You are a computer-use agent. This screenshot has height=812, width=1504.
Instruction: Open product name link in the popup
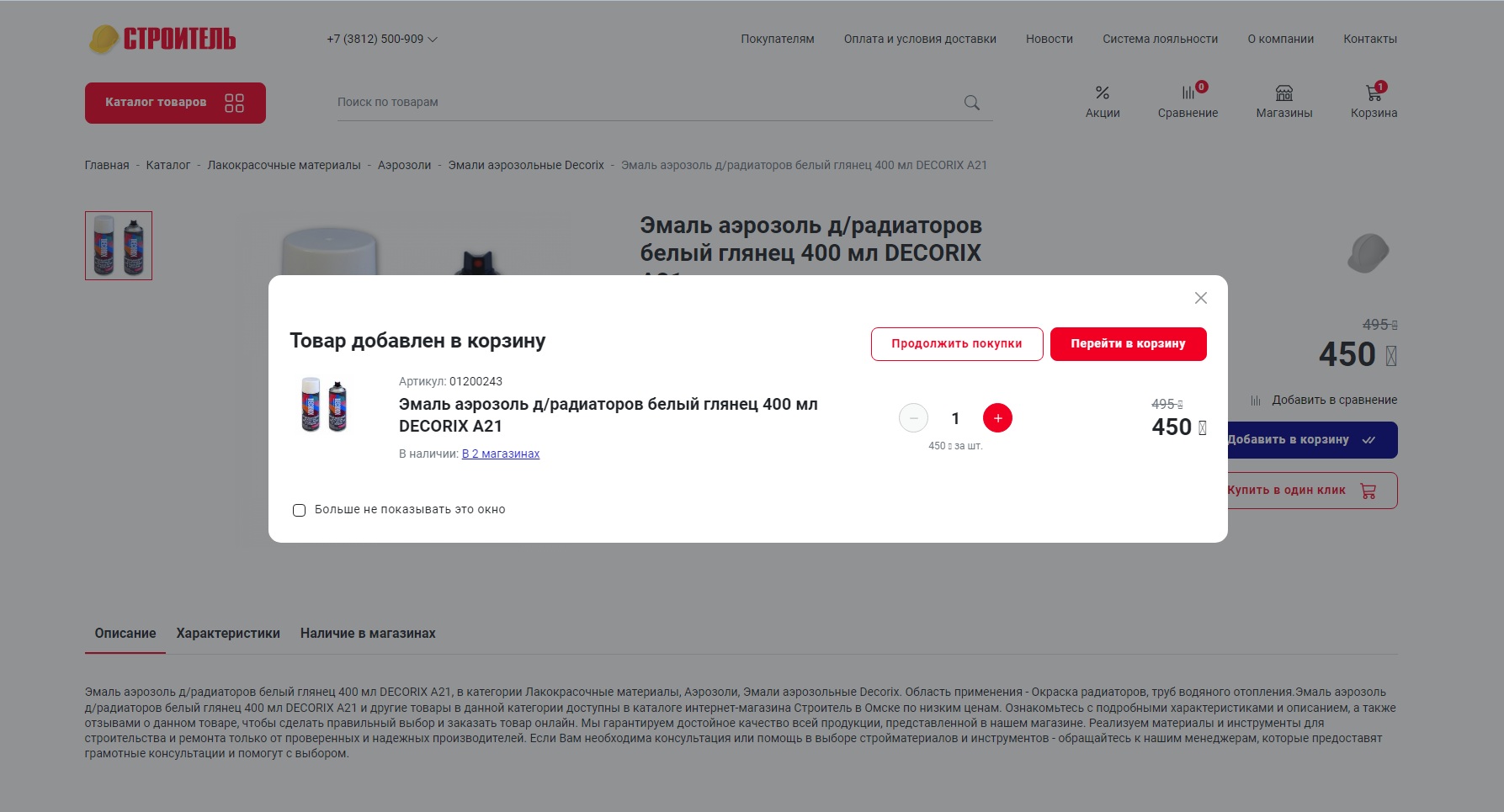[x=608, y=415]
